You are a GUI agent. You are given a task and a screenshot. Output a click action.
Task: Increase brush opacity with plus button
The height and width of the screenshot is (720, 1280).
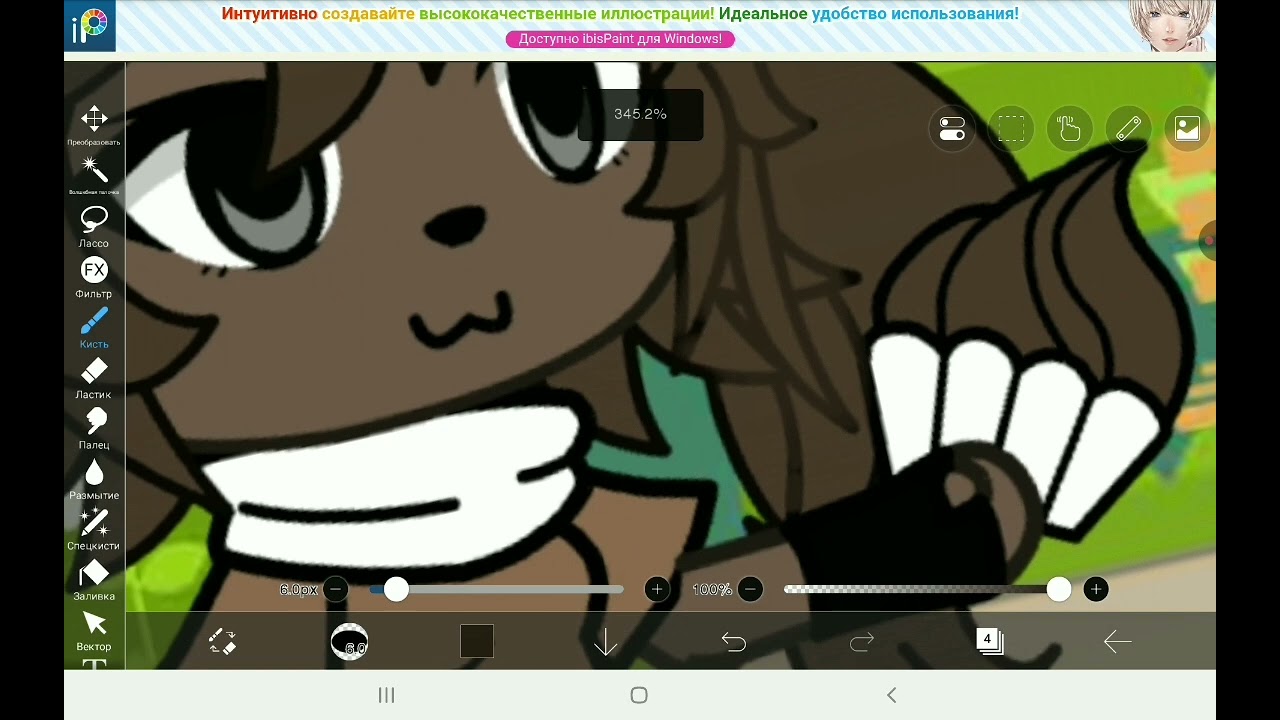(1096, 590)
